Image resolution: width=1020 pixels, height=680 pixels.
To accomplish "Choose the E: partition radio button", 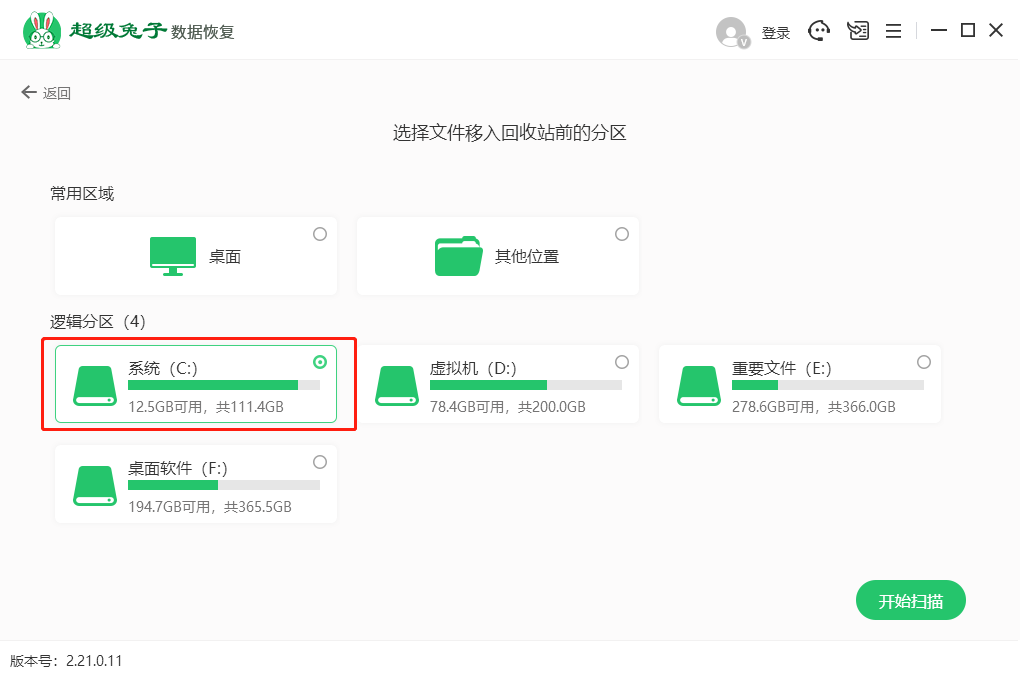I will [x=924, y=362].
